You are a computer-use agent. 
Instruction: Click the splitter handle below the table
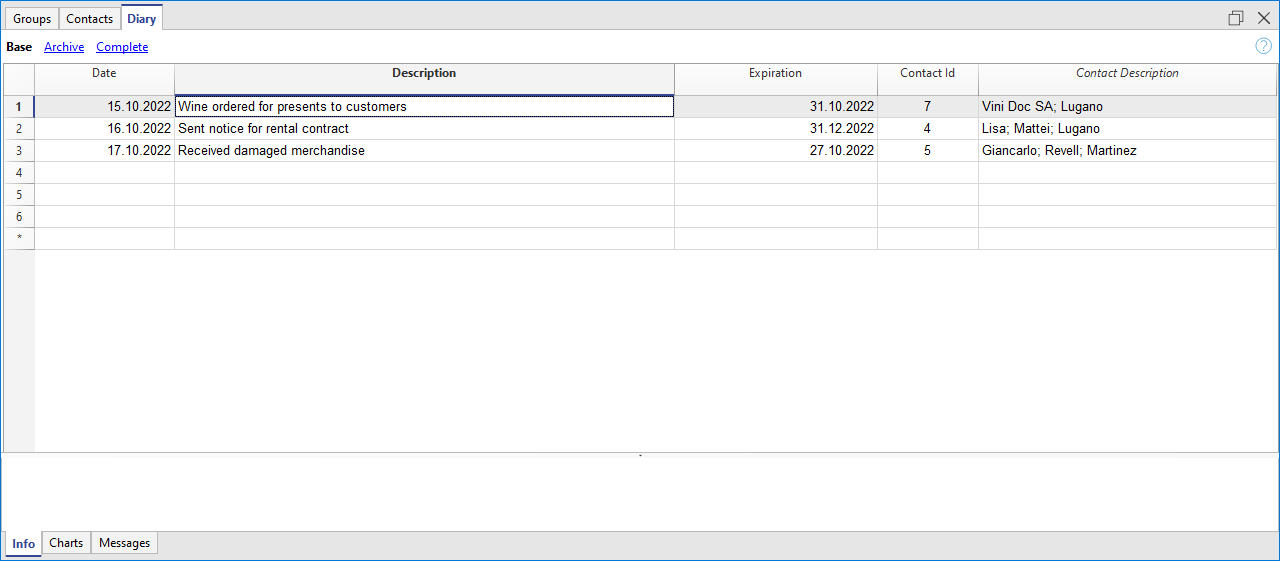[640, 456]
